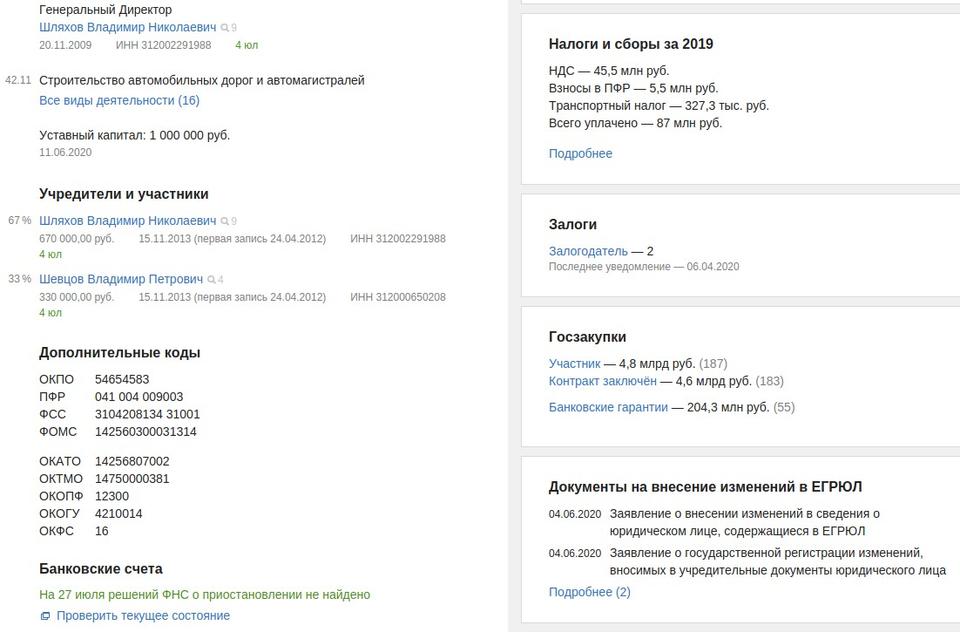This screenshot has height=632, width=960.
Task: Open founder Шляхов with 67% share
Action: pyautogui.click(x=127, y=221)
